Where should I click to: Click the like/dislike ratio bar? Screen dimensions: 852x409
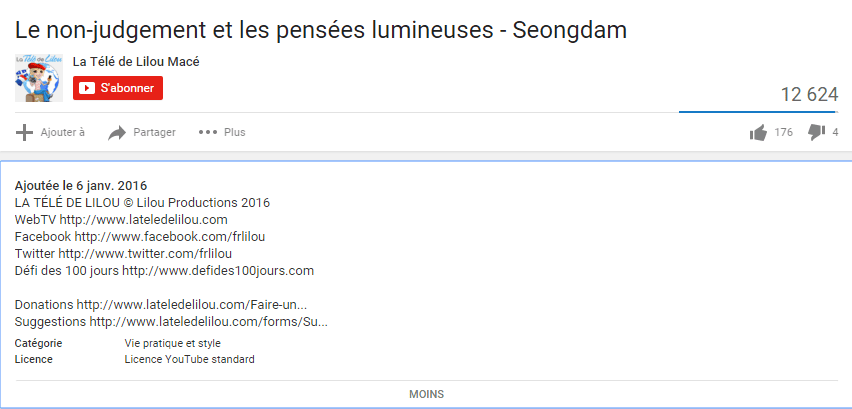[757, 112]
